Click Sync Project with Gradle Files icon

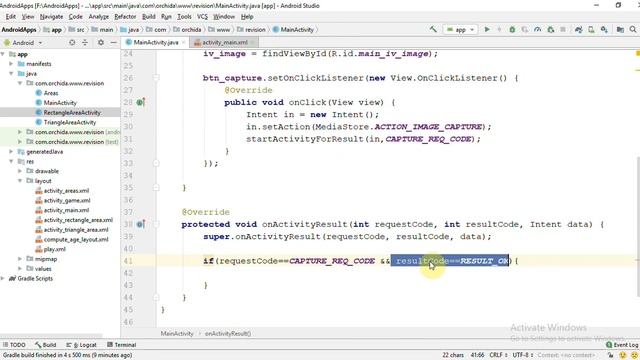[578, 29]
